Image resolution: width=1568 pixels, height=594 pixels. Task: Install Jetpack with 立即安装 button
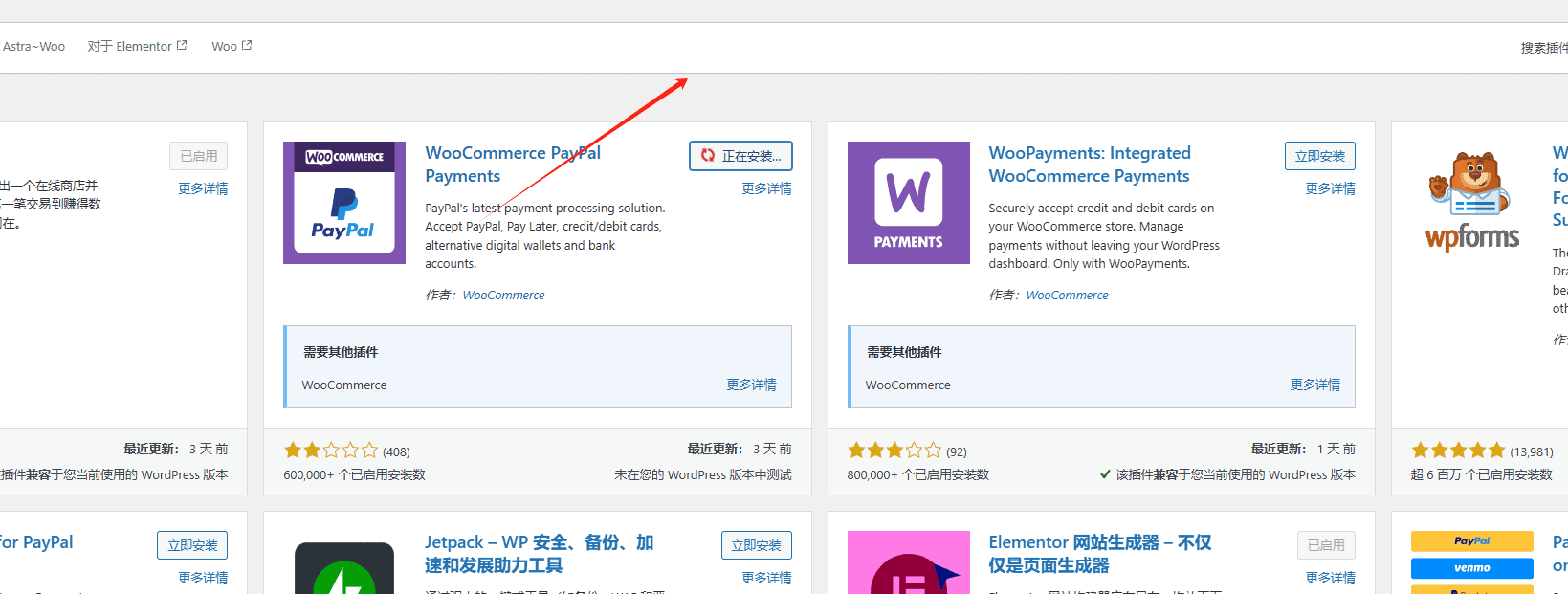tap(756, 545)
